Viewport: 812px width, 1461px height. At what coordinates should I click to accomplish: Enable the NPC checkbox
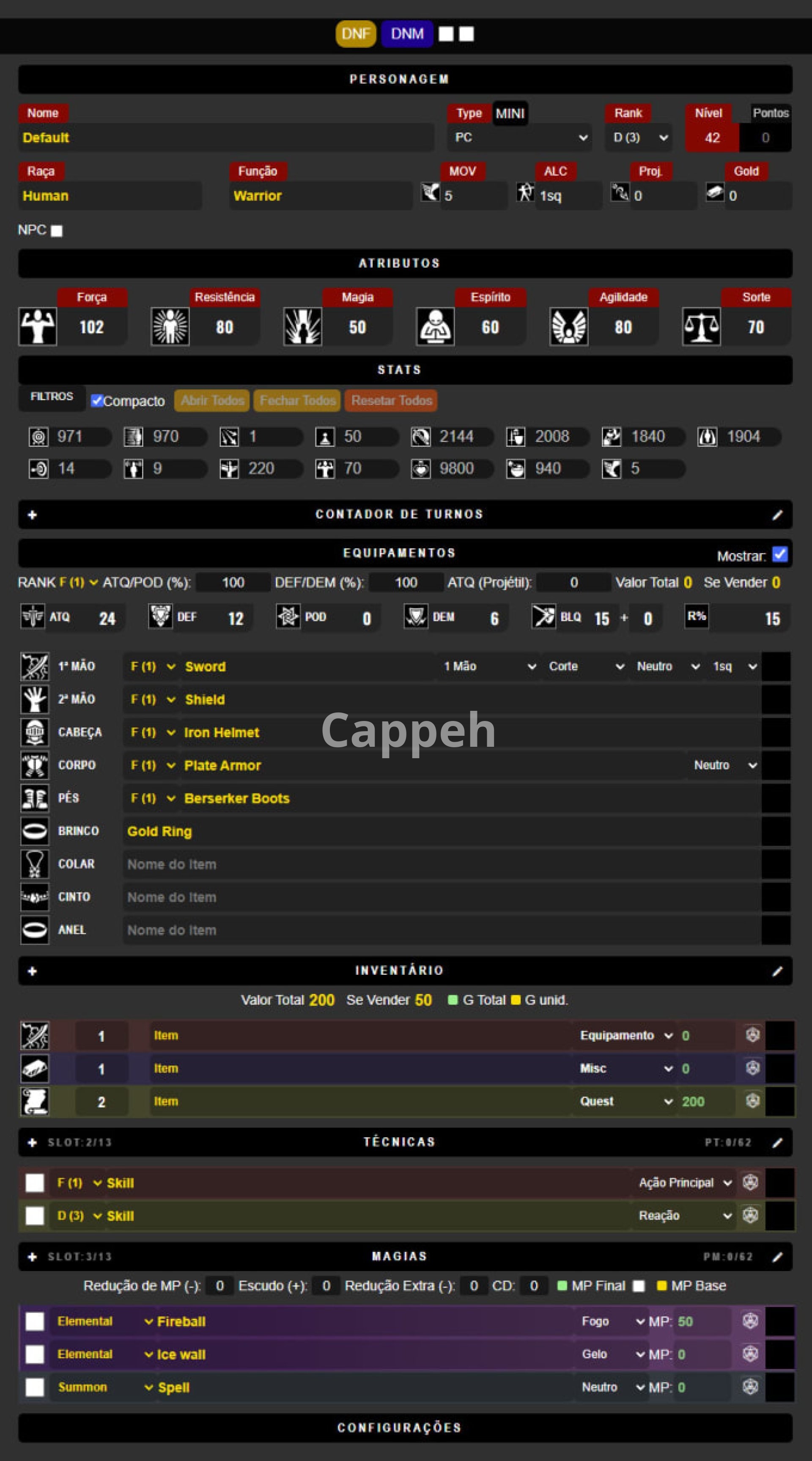57,231
